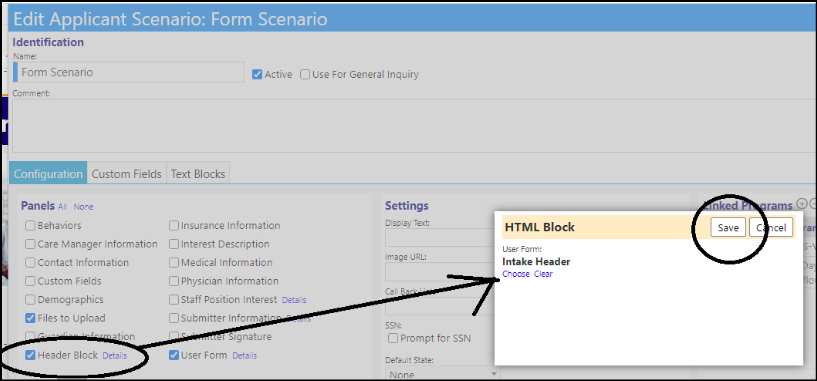This screenshot has height=381, width=817.
Task: Check the Contact Information panel
Action: pos(30,263)
